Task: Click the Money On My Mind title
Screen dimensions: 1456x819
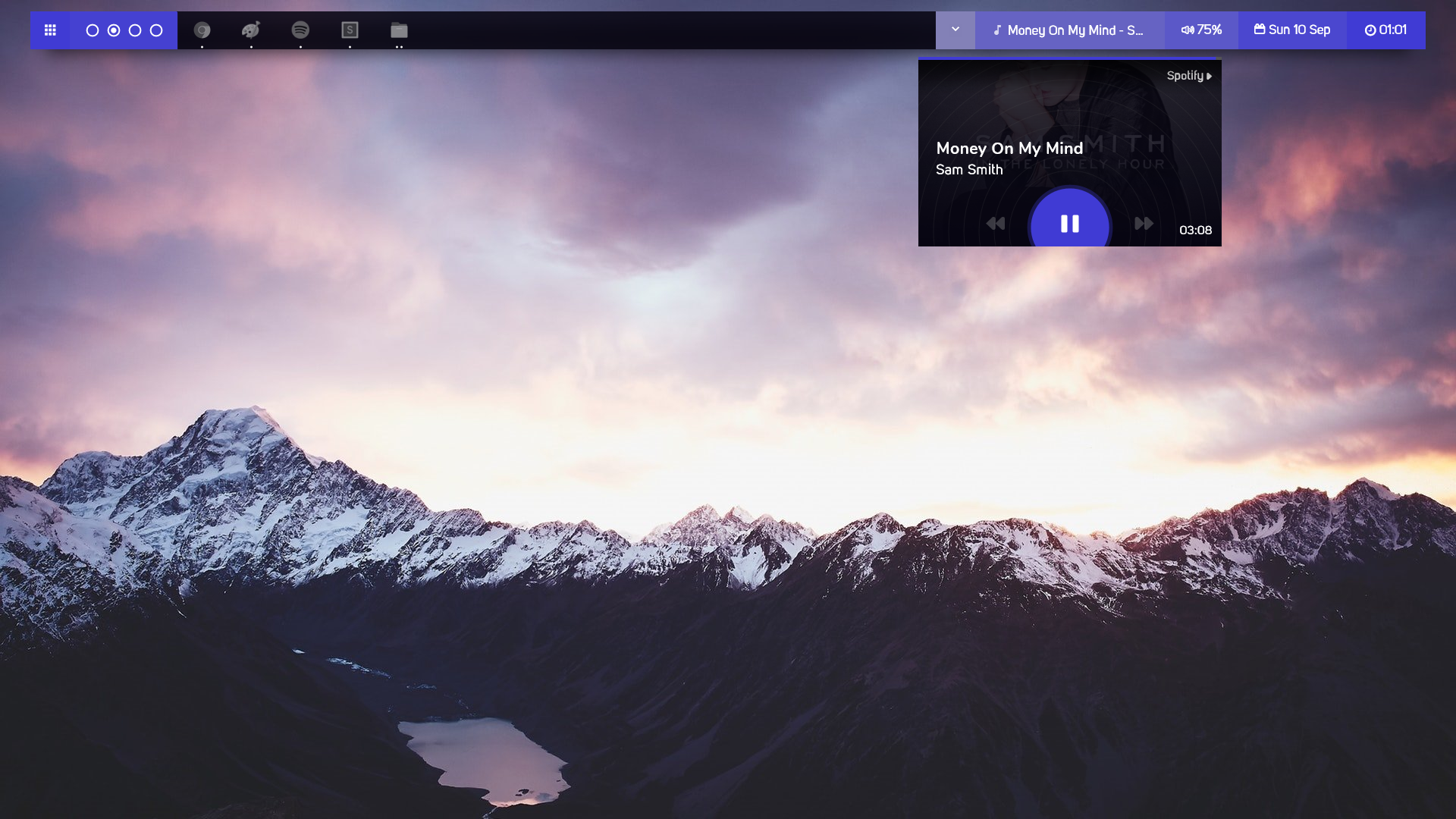Action: tap(1009, 149)
